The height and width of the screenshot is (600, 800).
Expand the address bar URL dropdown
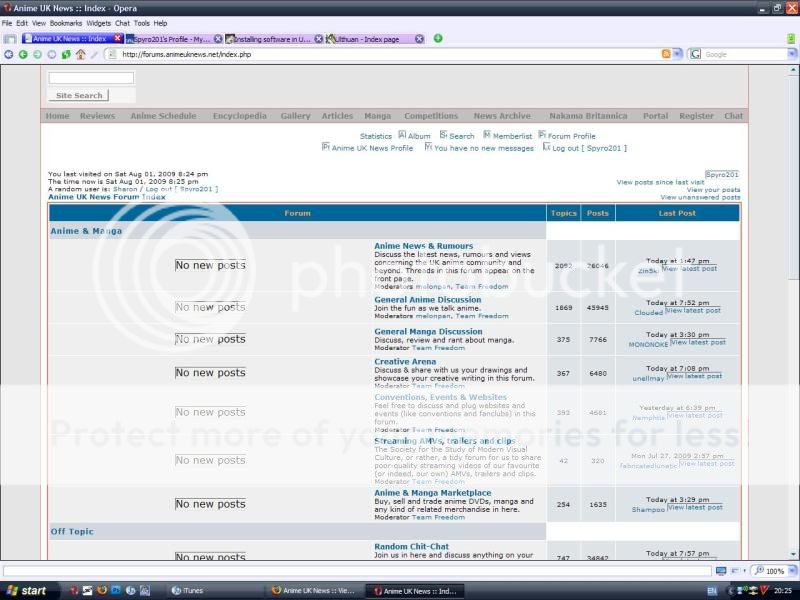click(x=677, y=54)
